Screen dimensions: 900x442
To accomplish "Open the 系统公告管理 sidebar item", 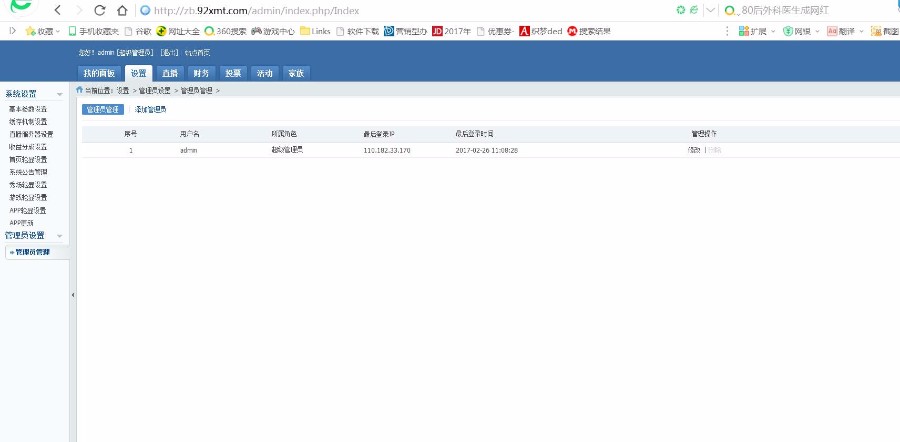I will 28,172.
